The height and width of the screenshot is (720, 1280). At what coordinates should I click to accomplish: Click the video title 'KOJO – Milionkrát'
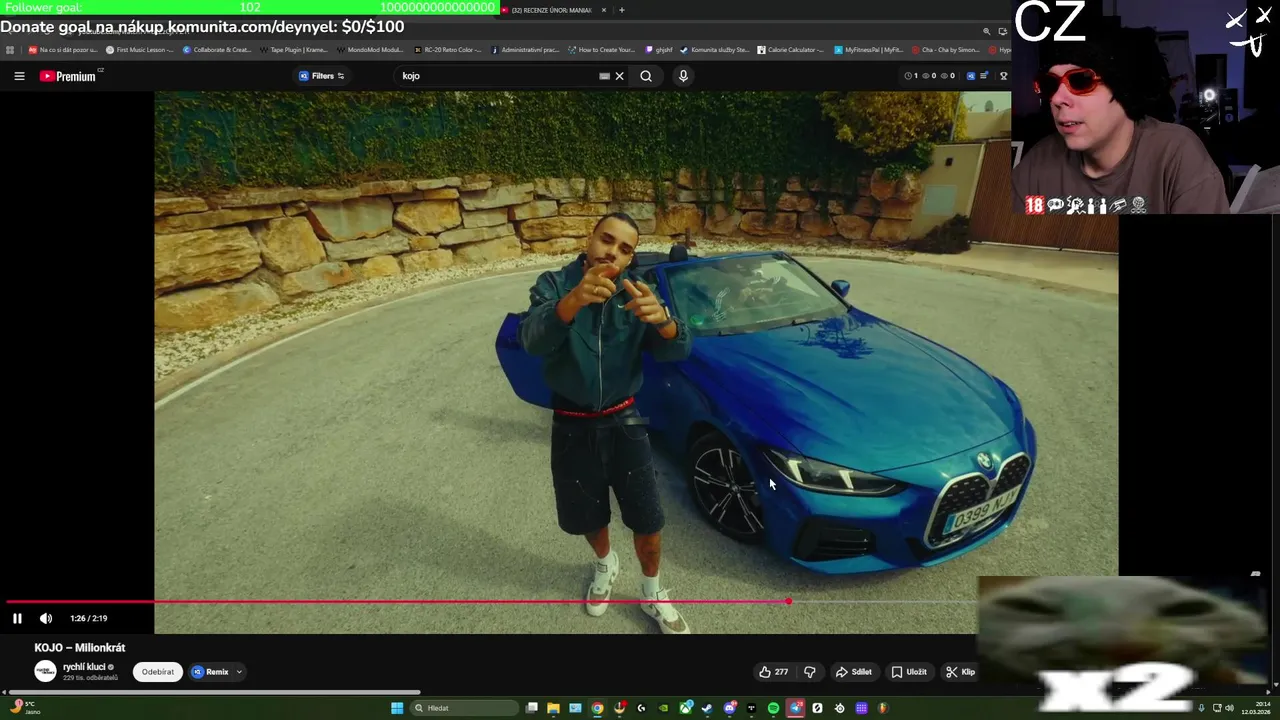[x=80, y=648]
